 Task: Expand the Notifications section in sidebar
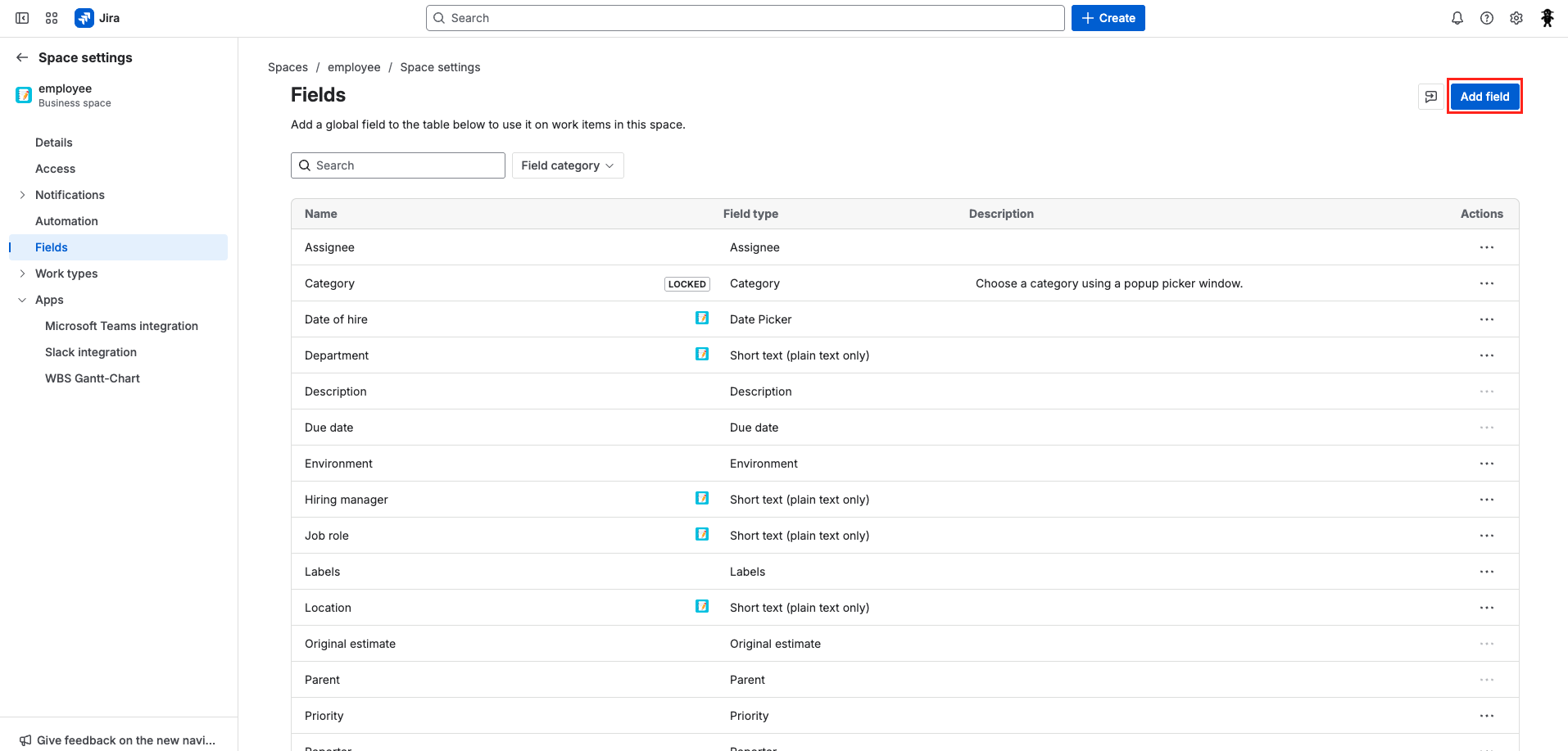[22, 195]
